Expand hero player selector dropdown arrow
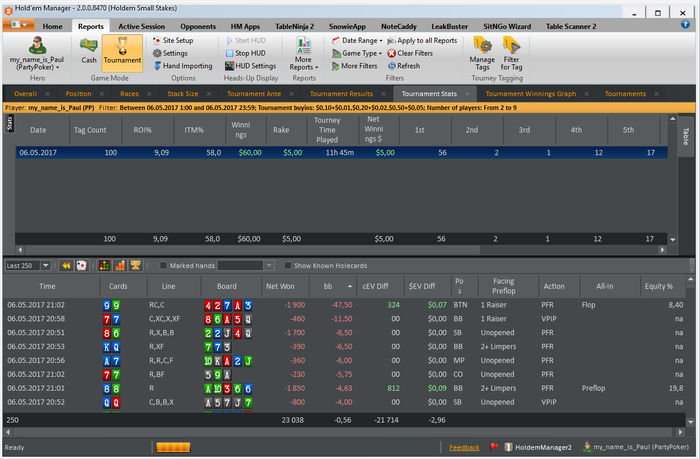This screenshot has width=700, height=459. pos(58,67)
